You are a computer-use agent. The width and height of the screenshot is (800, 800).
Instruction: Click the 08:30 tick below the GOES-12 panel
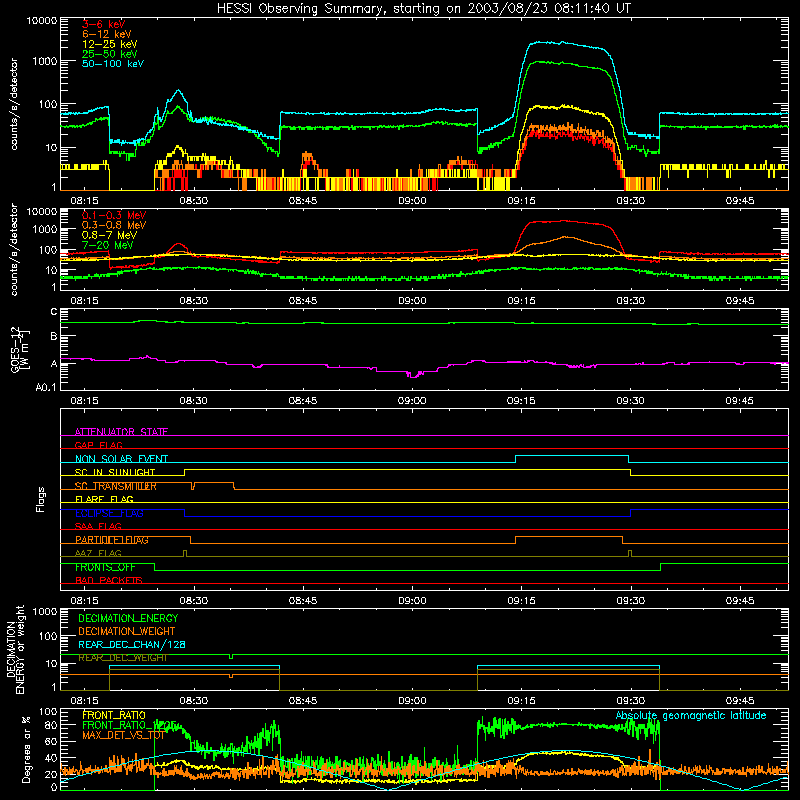(193, 401)
